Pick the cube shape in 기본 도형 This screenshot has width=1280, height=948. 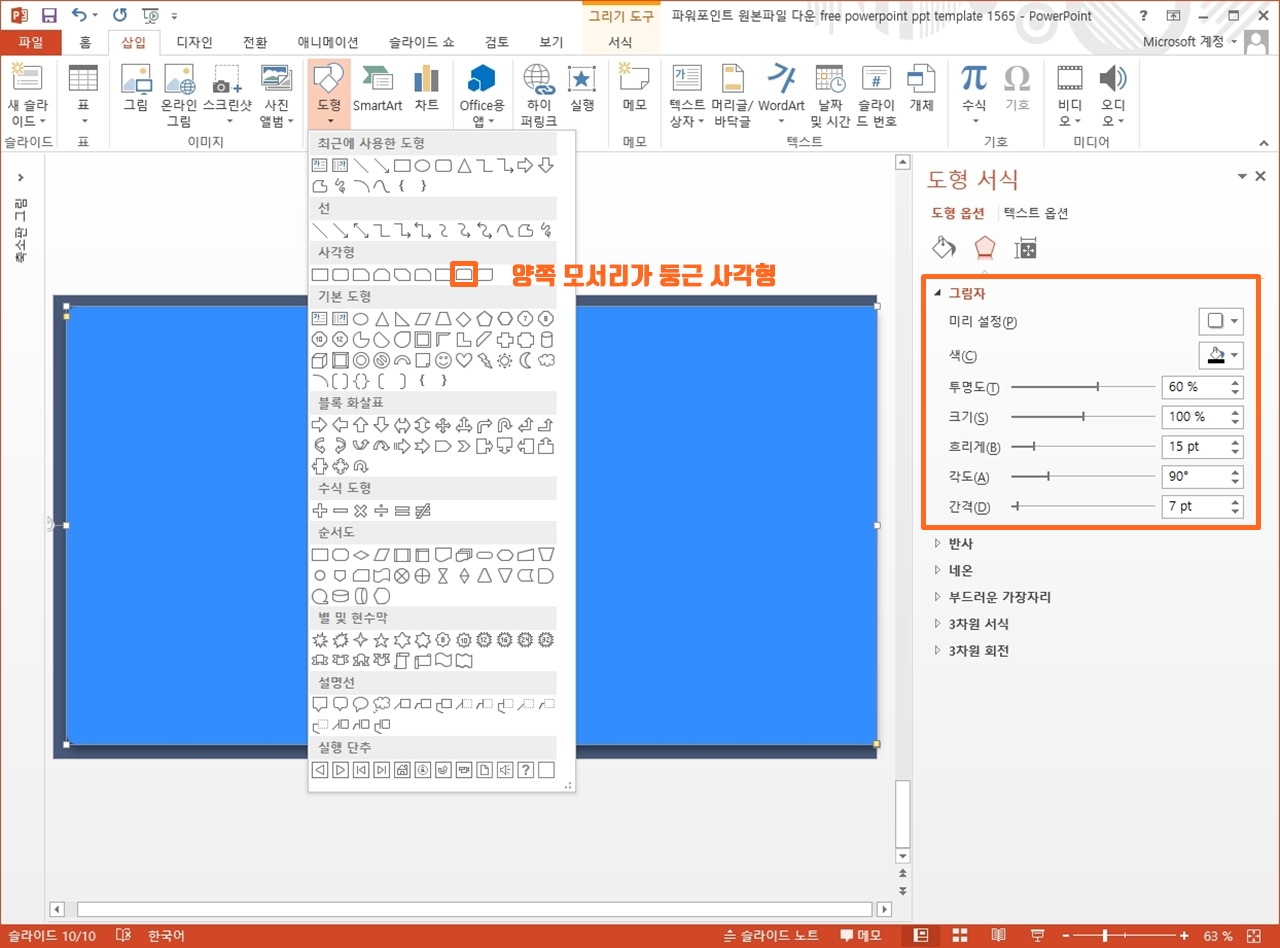(320, 360)
